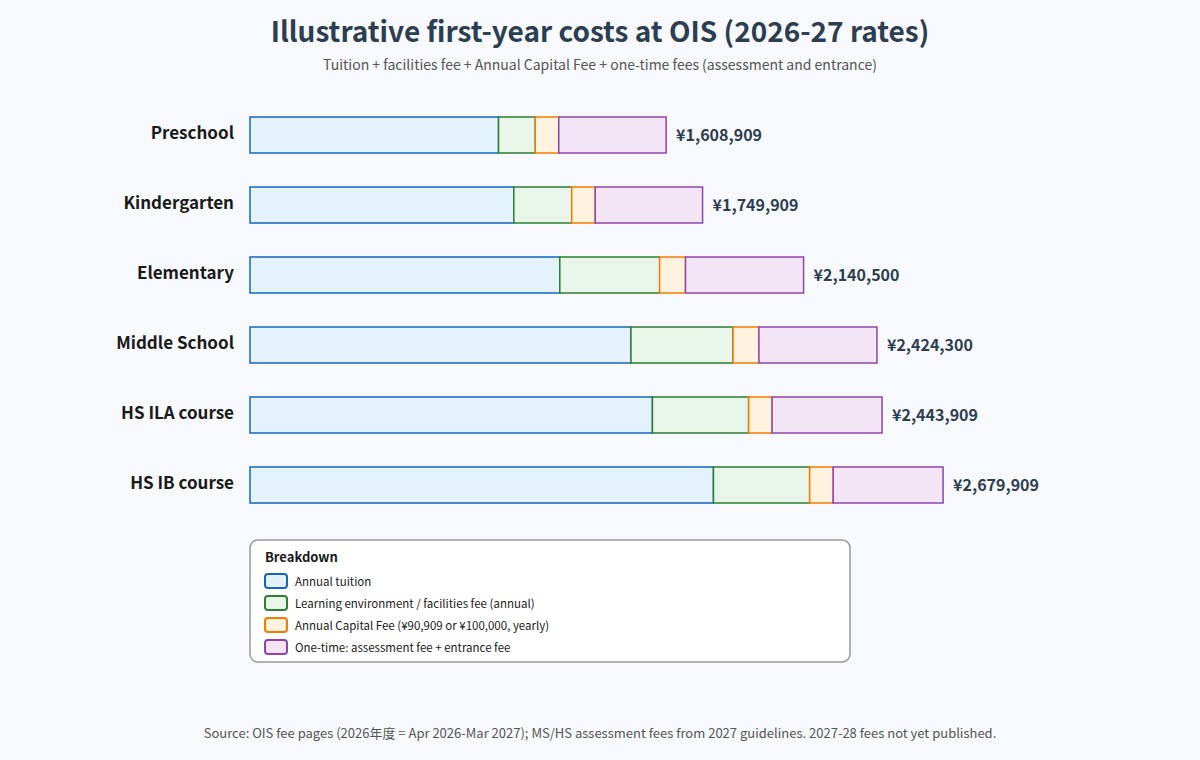Screen dimensions: 1200x760
Task: Click the ¥2,443,909 total value
Action: (935, 415)
